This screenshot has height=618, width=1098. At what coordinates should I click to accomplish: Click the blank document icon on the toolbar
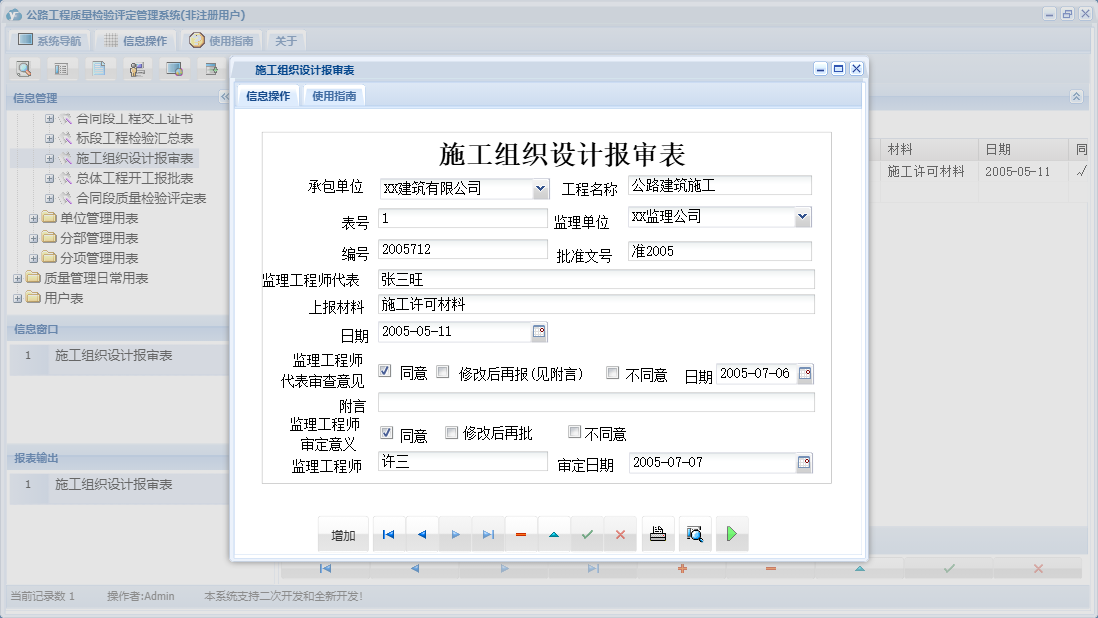pyautogui.click(x=98, y=68)
